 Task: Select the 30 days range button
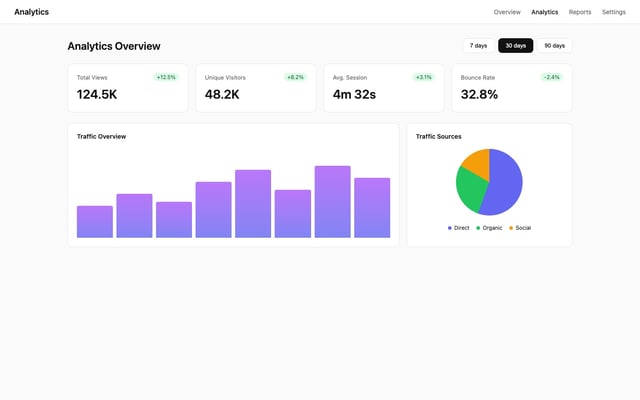click(x=516, y=45)
